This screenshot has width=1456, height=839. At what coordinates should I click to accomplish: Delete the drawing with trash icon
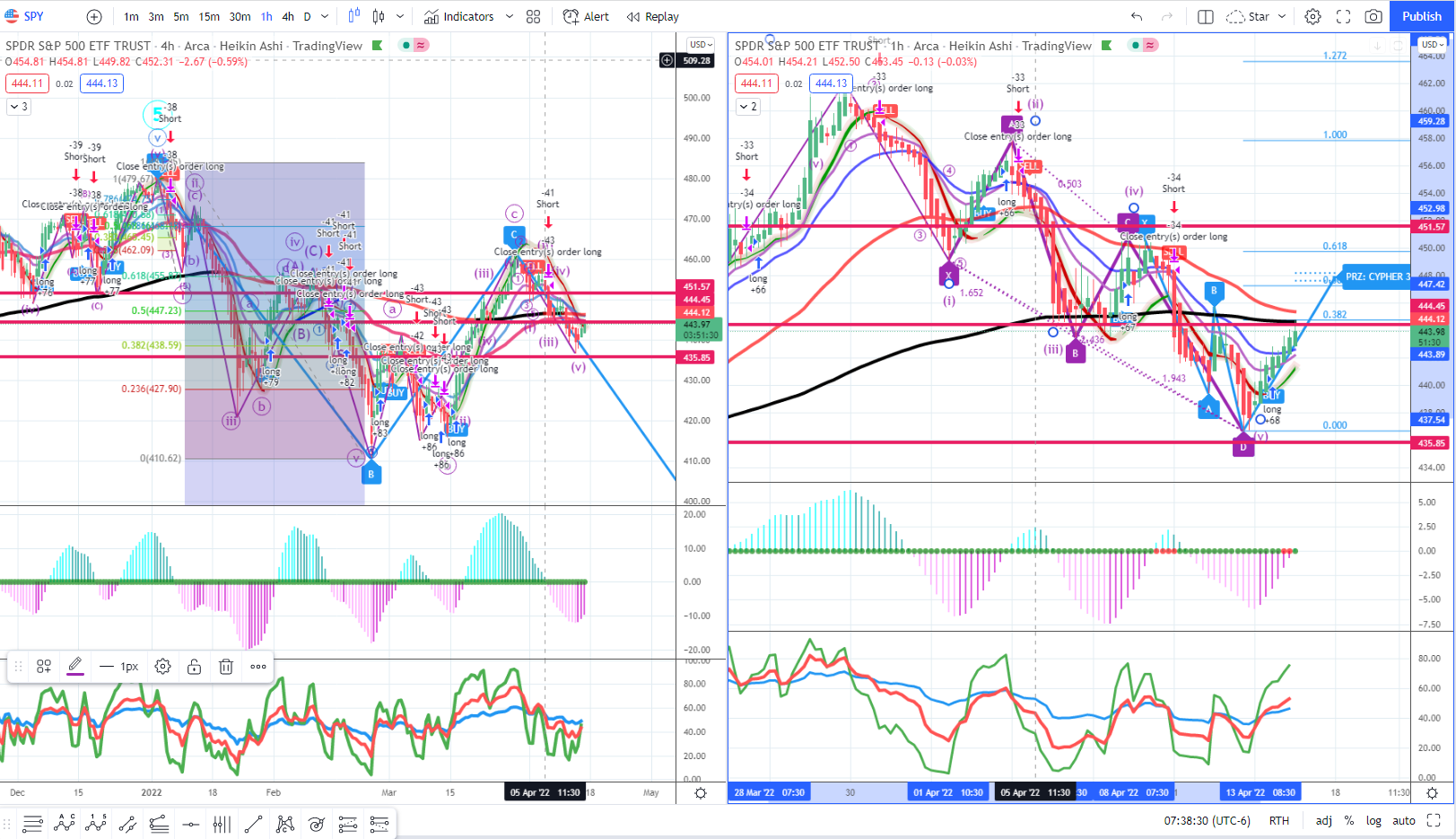pos(226,666)
